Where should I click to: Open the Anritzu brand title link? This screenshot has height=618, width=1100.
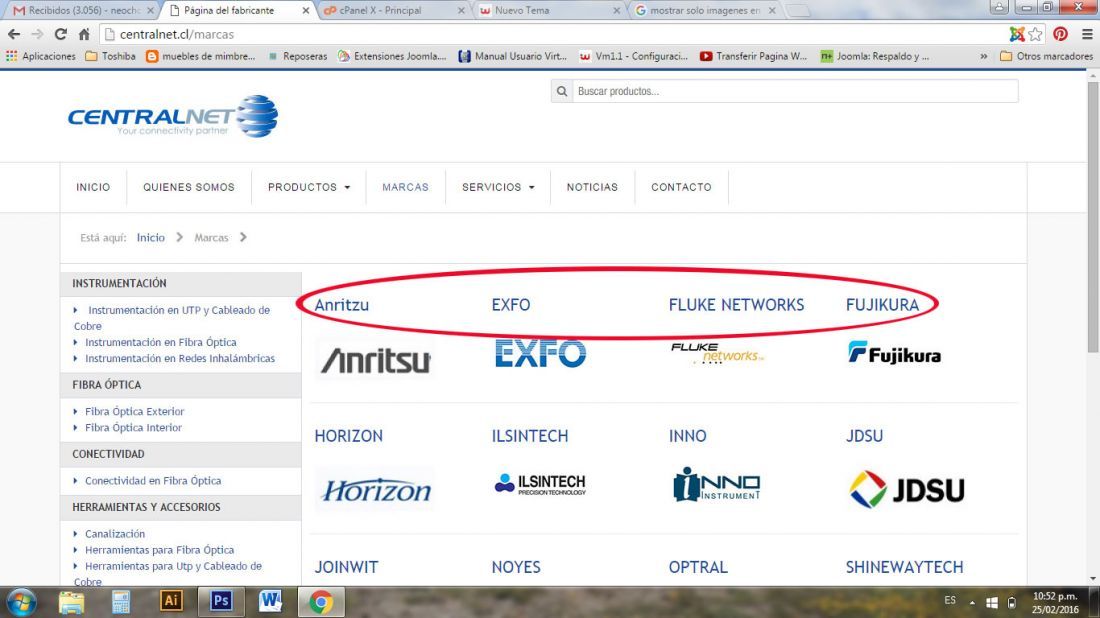342,305
